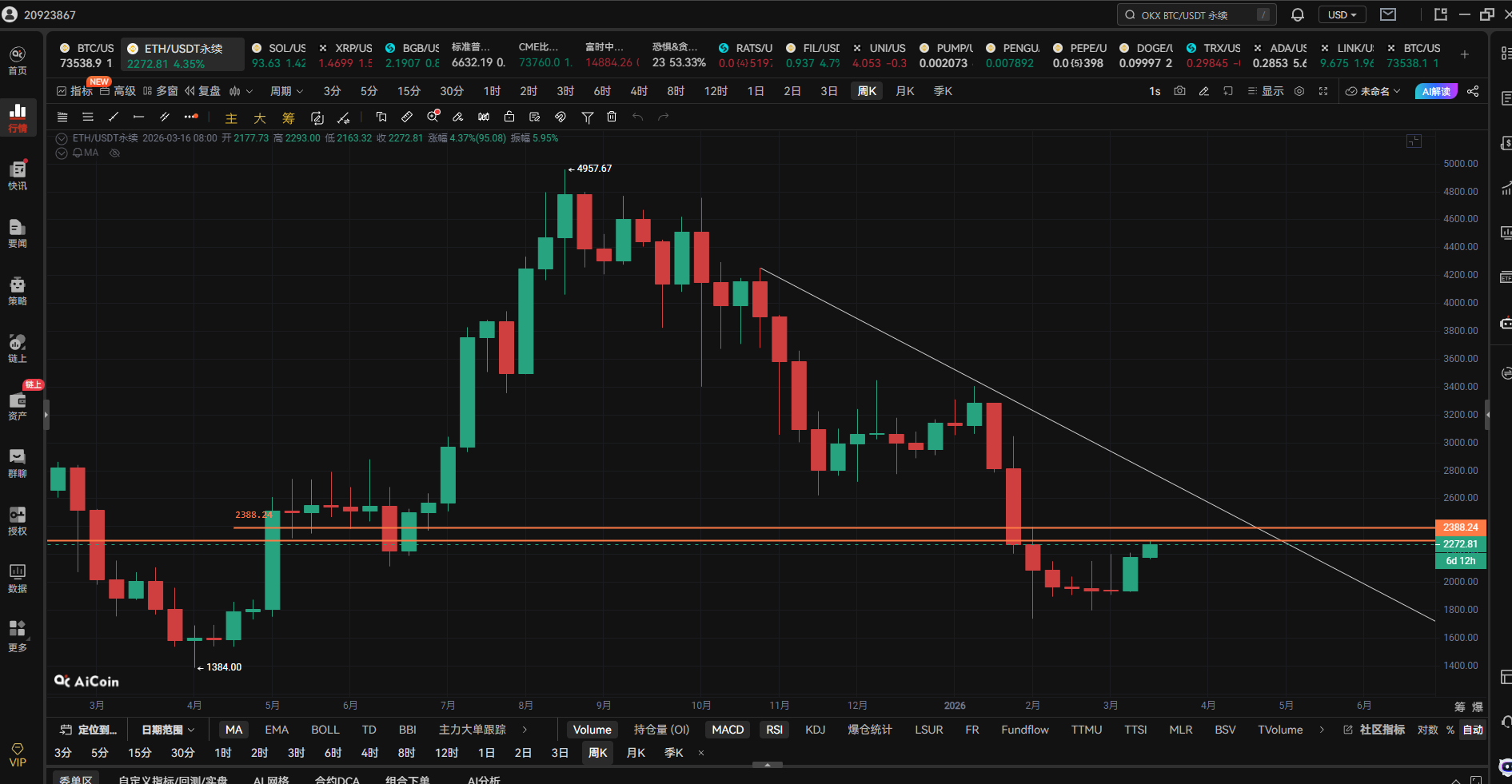This screenshot has width=1512, height=784.
Task: Switch to the DOGE symbol tab
Action: point(1146,55)
